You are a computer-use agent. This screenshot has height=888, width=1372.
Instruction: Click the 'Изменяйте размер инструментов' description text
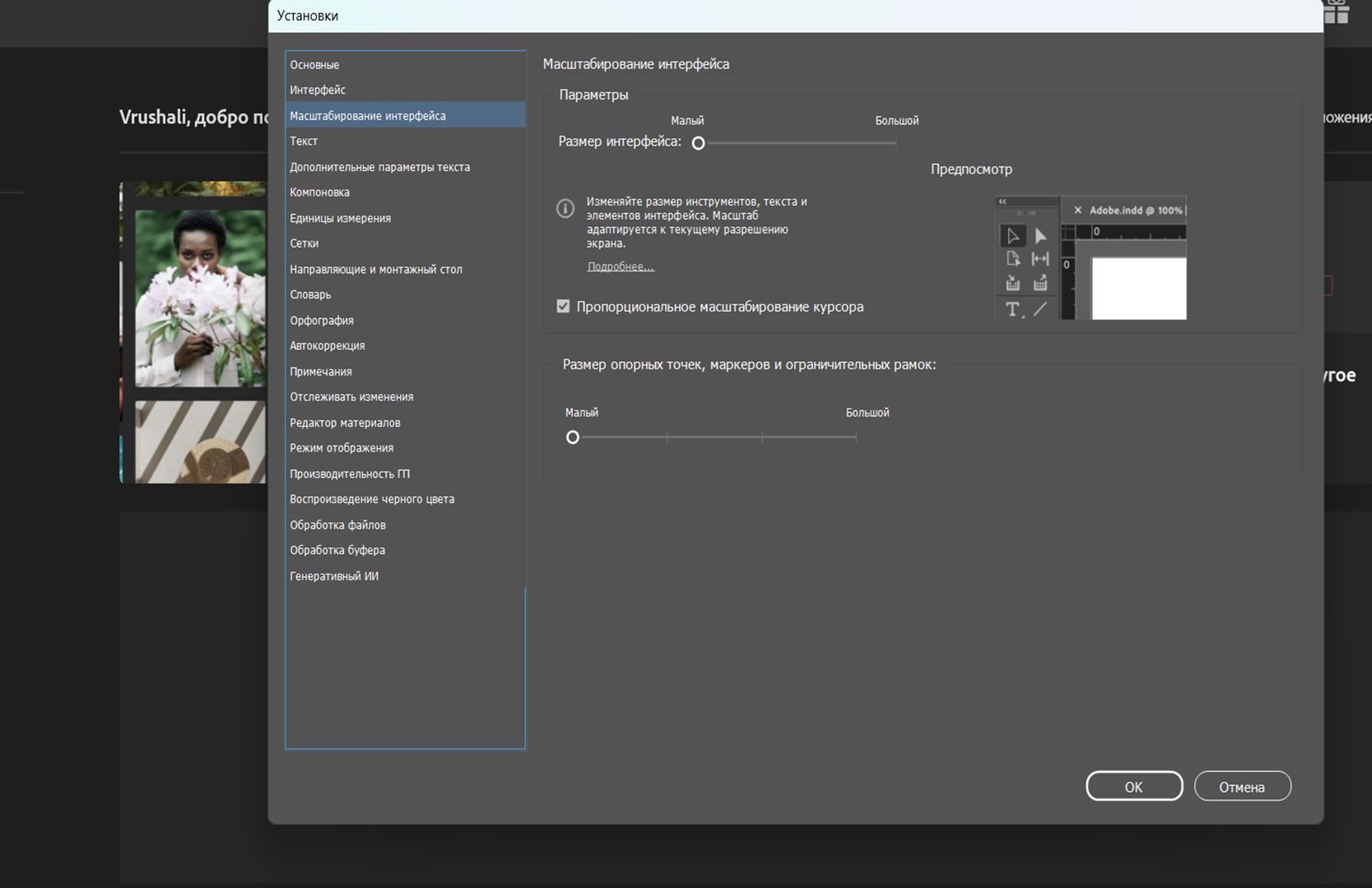(x=696, y=222)
